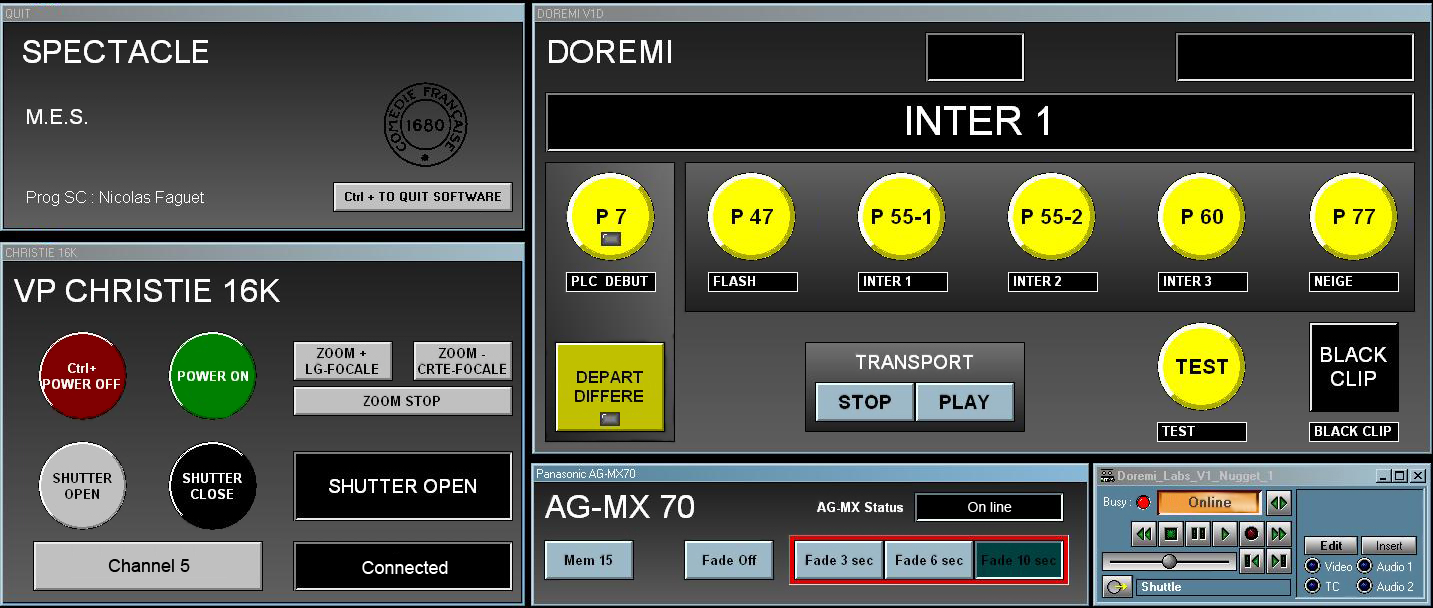
Task: Click the red record button in Nugget window
Action: point(1251,533)
